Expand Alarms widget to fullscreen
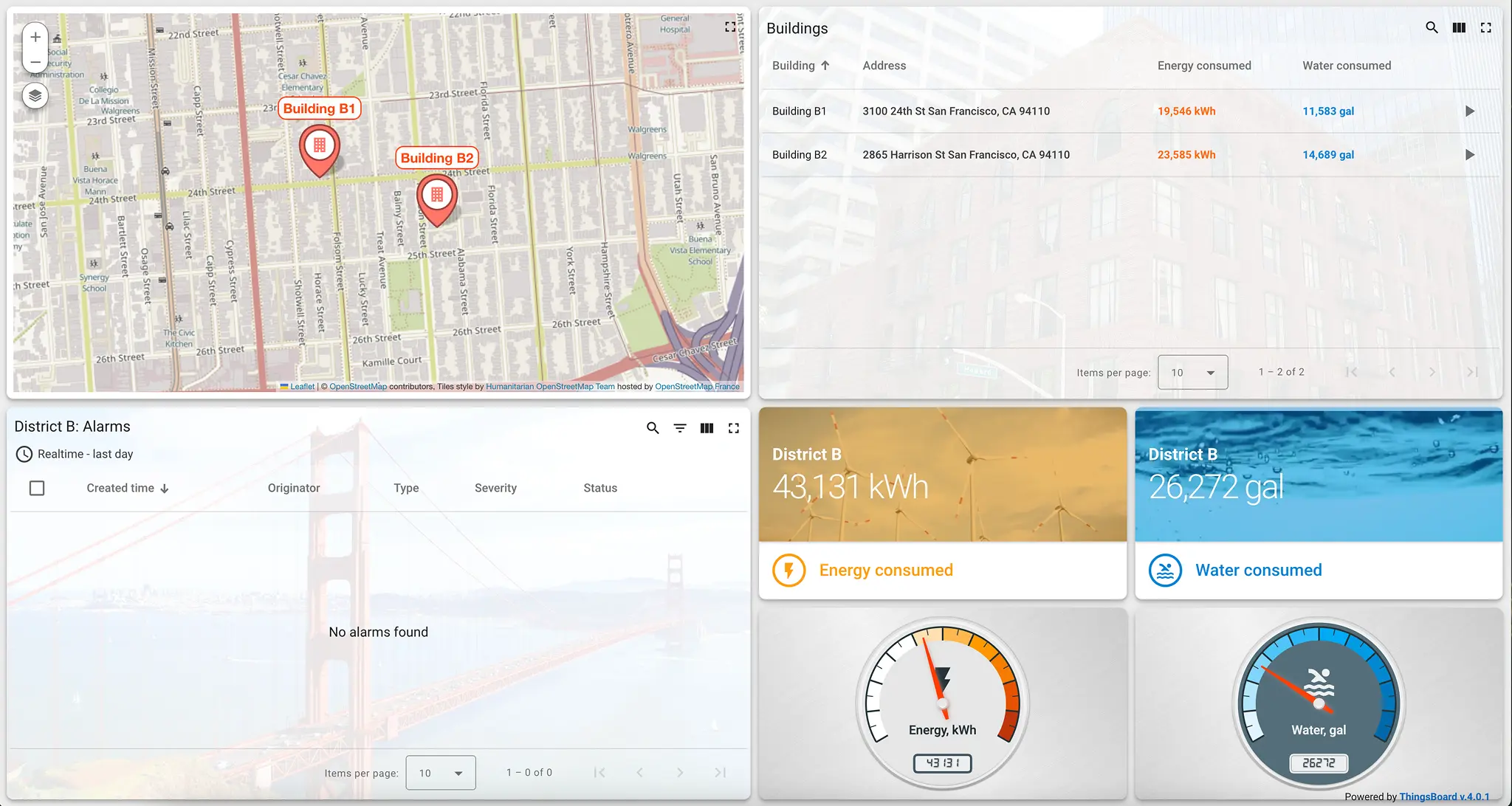This screenshot has height=806, width=1512. coord(734,428)
